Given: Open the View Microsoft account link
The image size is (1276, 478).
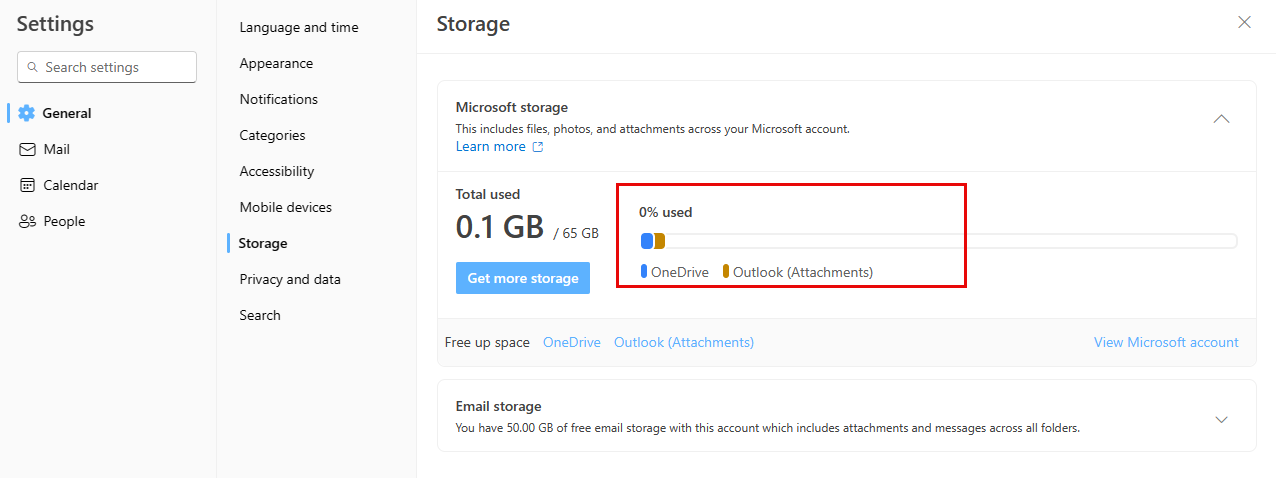Looking at the screenshot, I should pyautogui.click(x=1166, y=342).
